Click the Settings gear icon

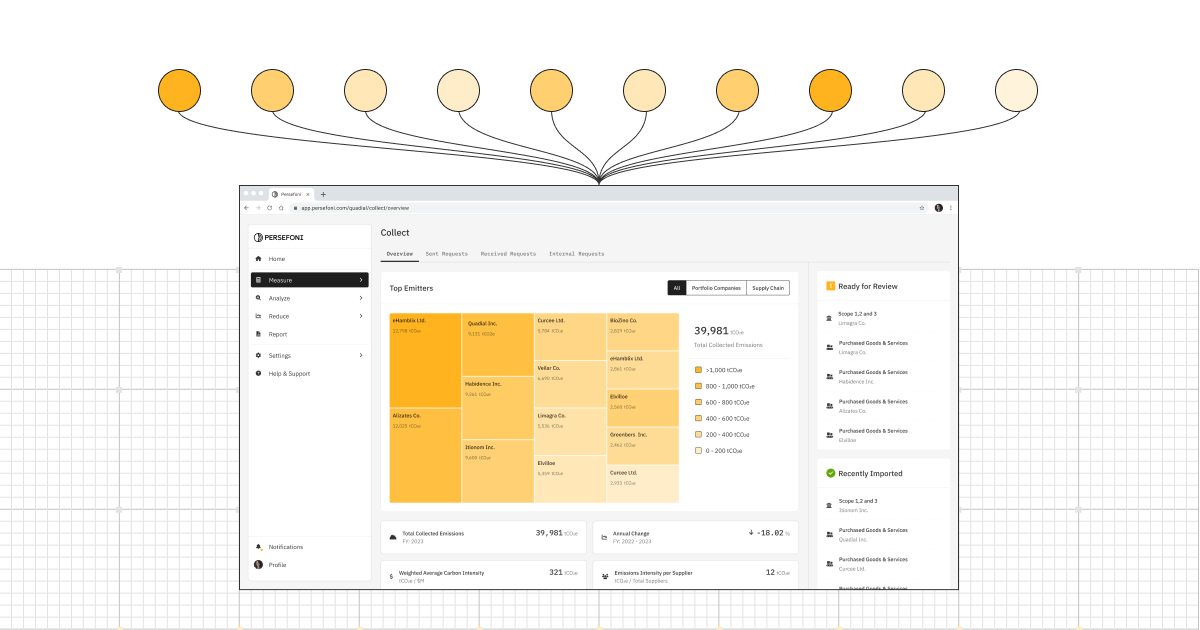coord(258,355)
